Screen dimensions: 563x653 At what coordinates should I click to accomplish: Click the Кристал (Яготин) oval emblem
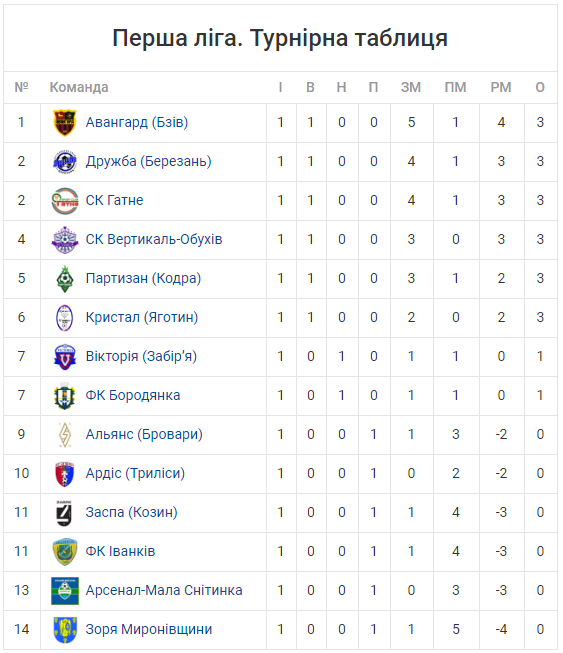pyautogui.click(x=65, y=318)
